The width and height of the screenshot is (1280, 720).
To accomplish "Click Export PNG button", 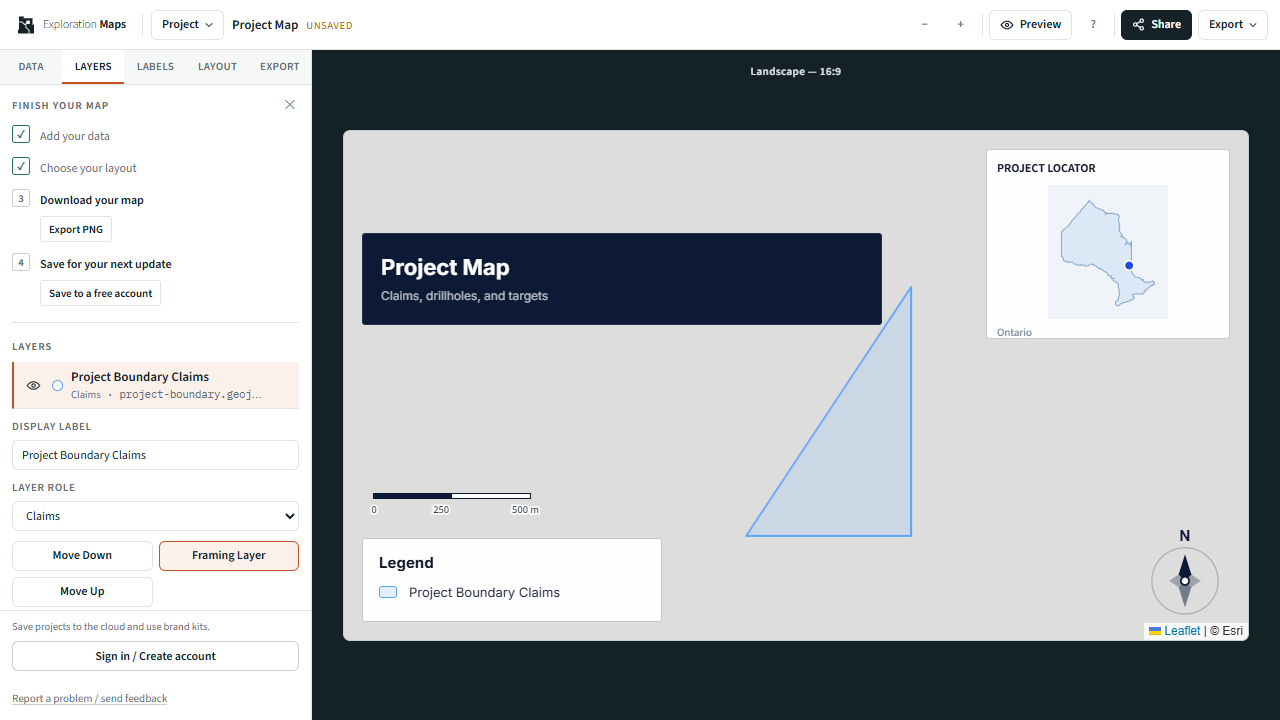I will coord(76,229).
